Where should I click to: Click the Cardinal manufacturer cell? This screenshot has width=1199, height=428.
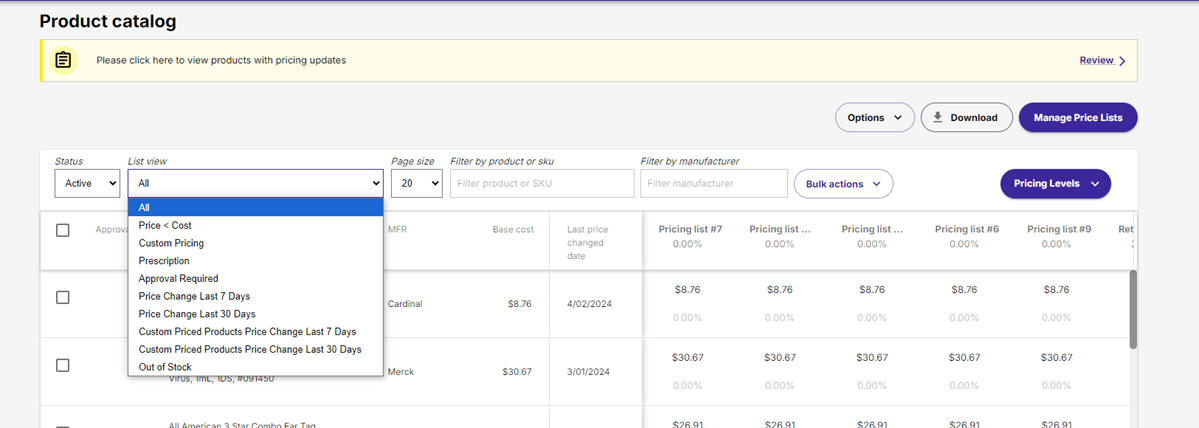[405, 303]
